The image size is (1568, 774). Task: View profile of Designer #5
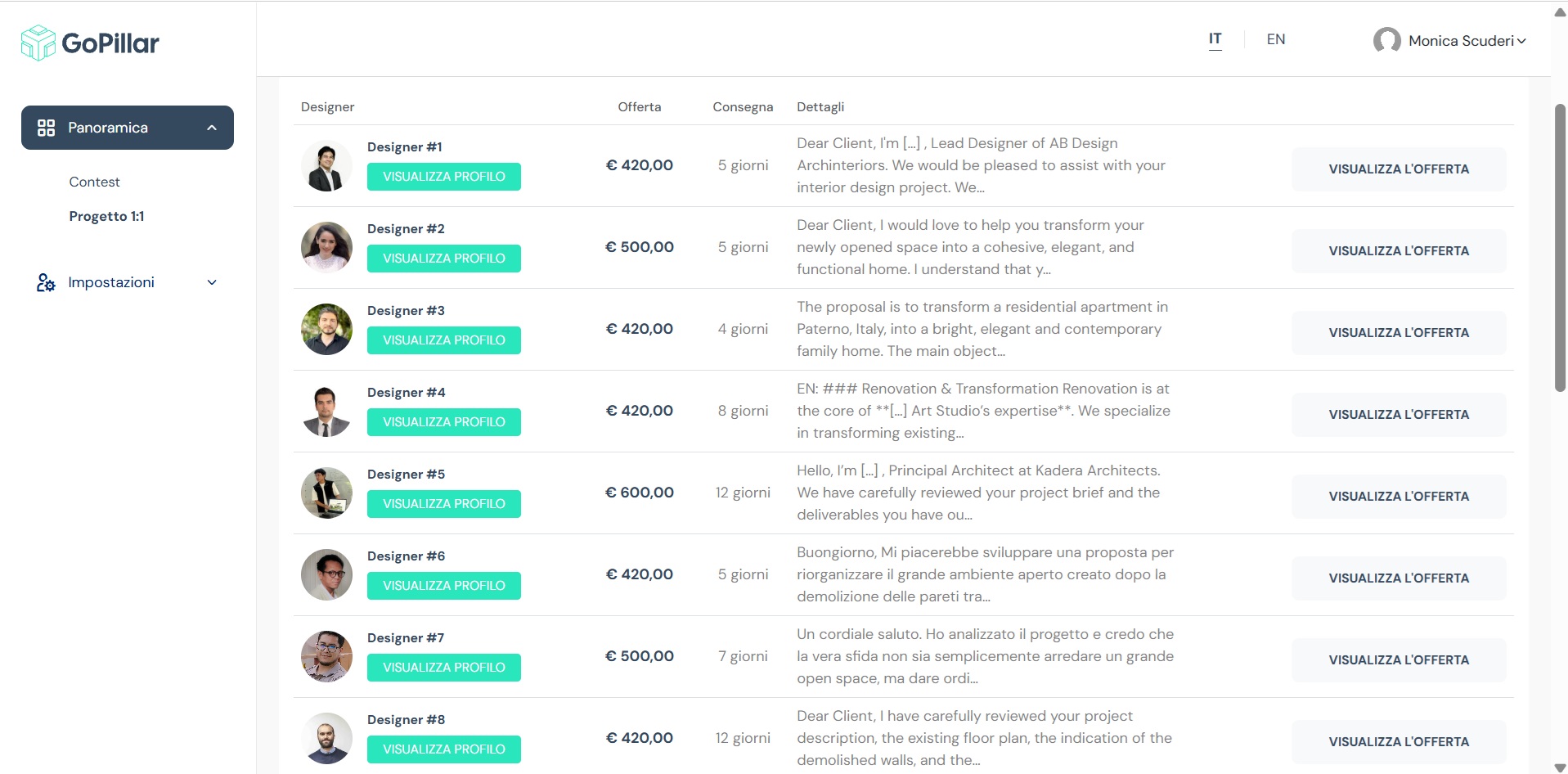(x=444, y=504)
